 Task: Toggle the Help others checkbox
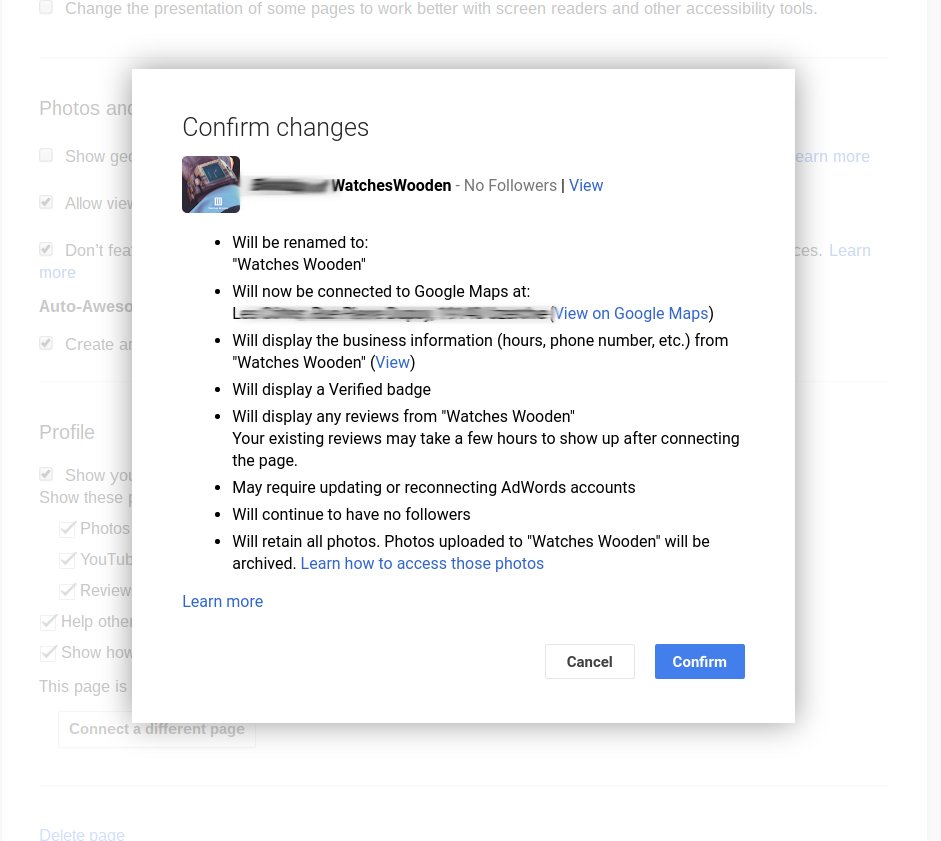click(x=48, y=621)
